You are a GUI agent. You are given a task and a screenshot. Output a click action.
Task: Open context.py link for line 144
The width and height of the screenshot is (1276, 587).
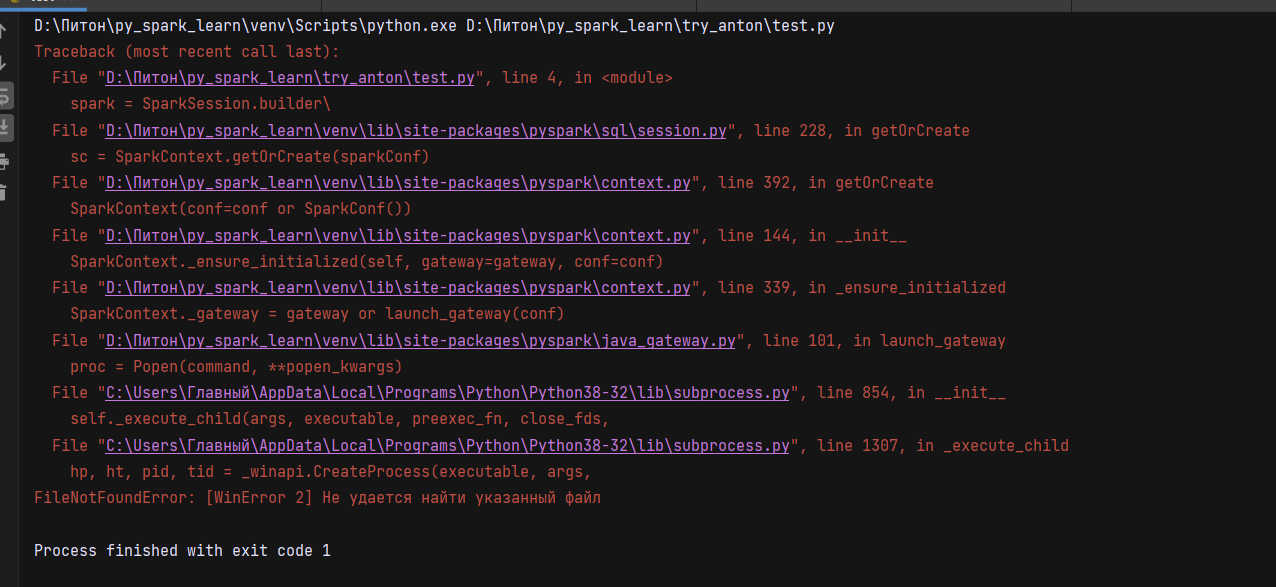[x=398, y=236]
